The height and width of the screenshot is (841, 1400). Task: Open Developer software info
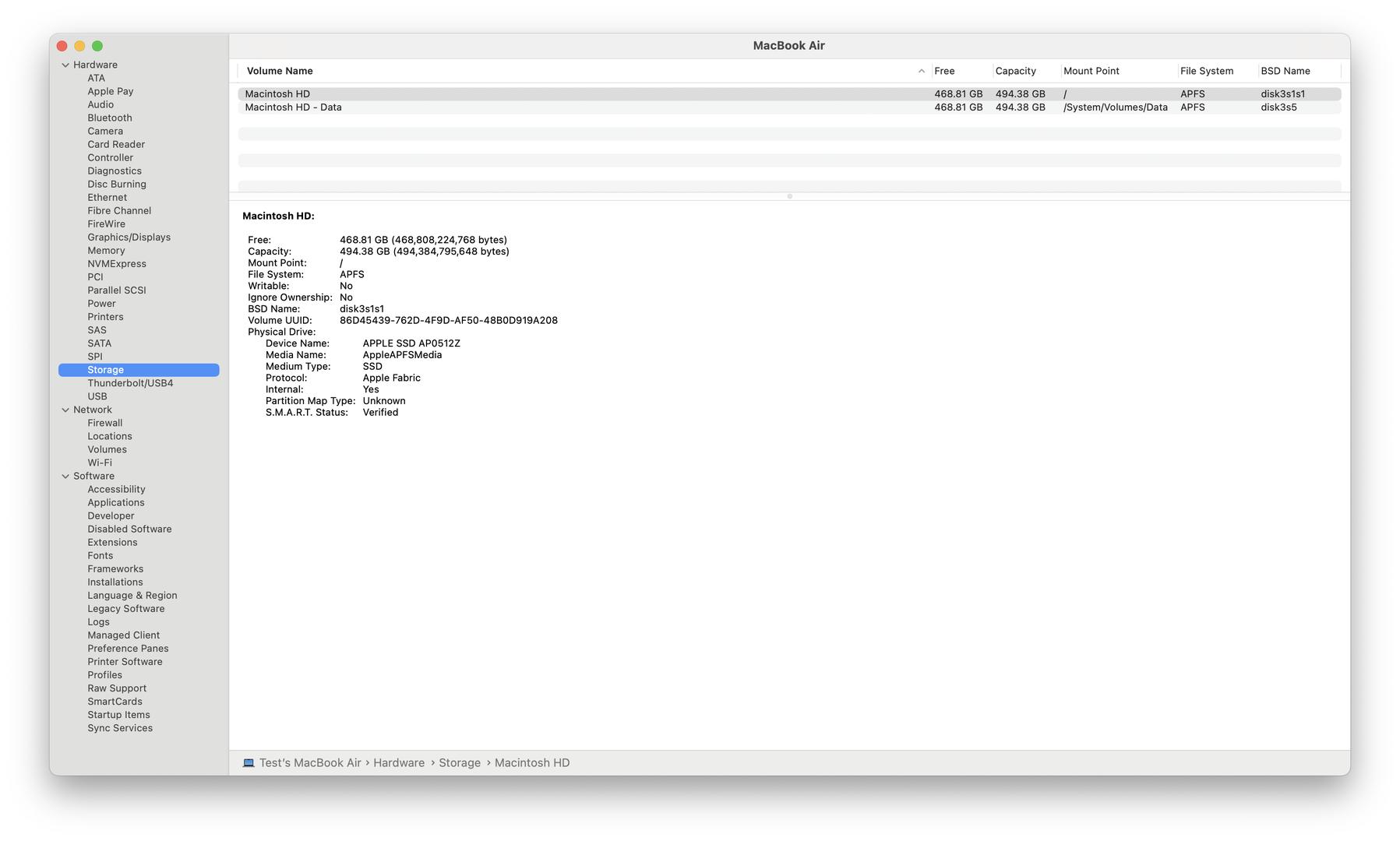coord(111,516)
